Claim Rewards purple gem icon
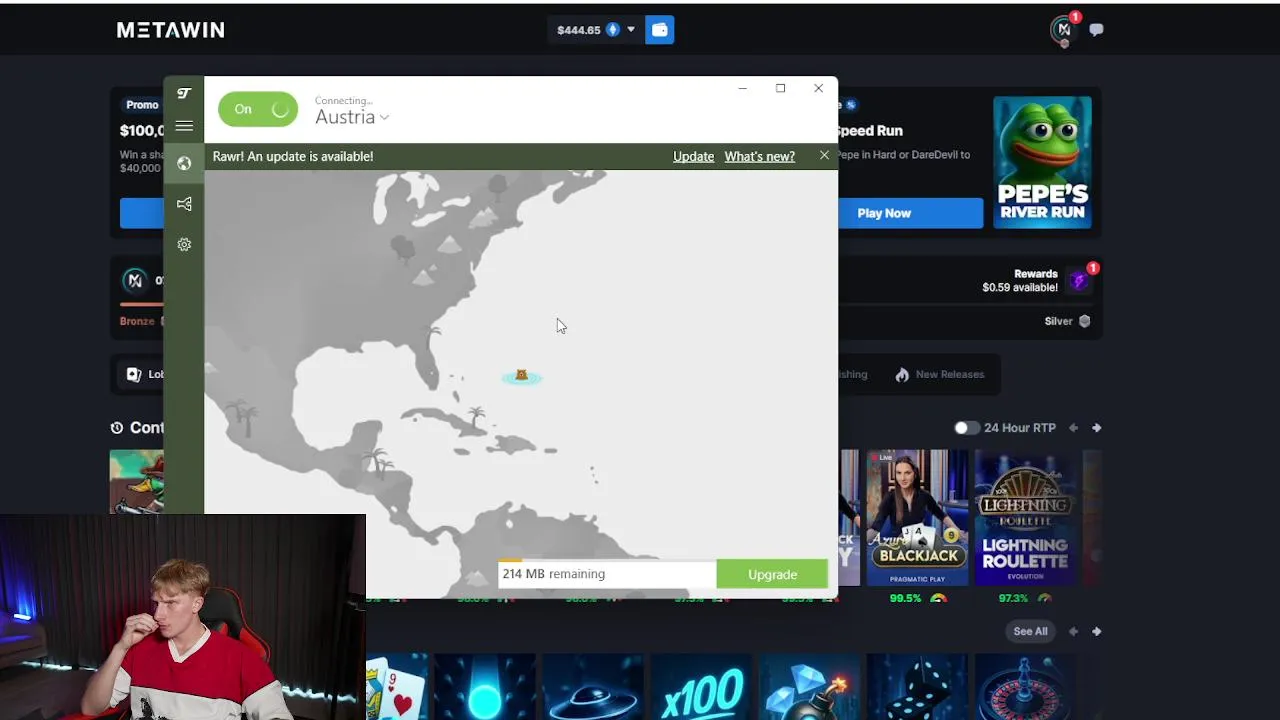The height and width of the screenshot is (720, 1280). (1078, 281)
